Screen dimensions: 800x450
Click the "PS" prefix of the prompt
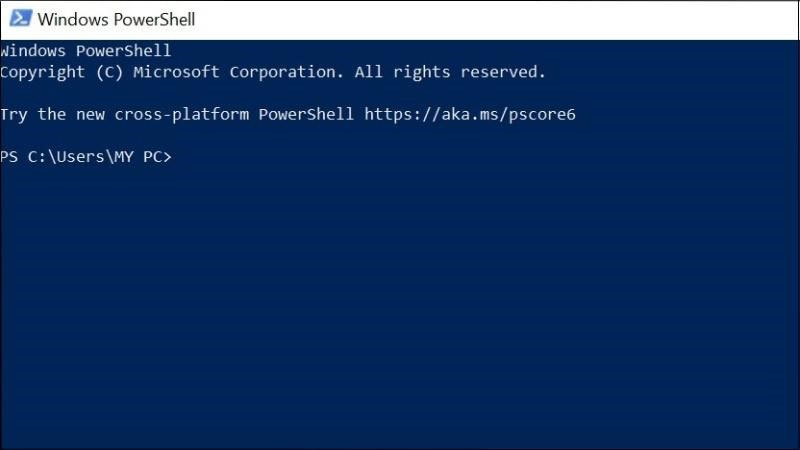9,157
